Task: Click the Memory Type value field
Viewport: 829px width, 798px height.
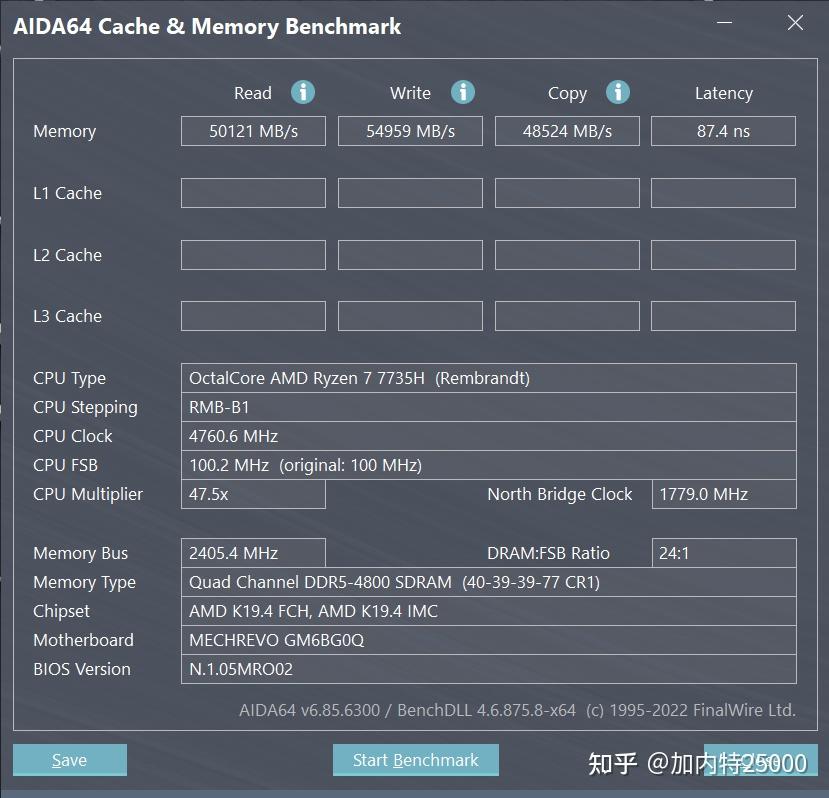Action: click(x=488, y=582)
